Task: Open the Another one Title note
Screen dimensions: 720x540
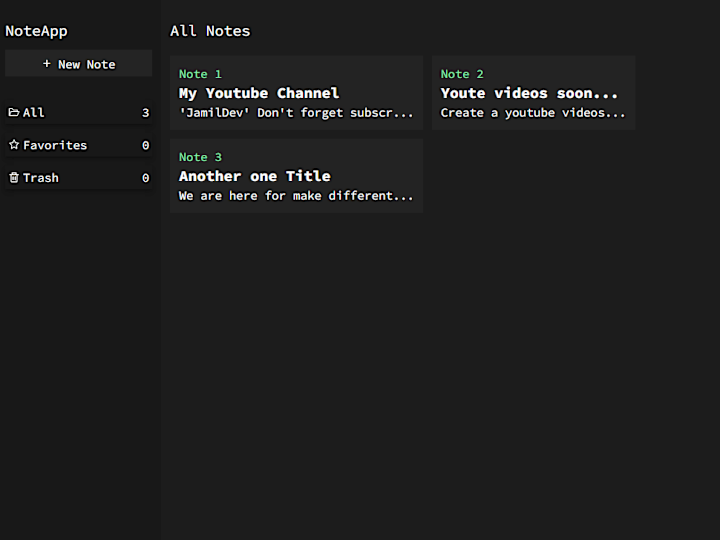Action: tap(296, 176)
